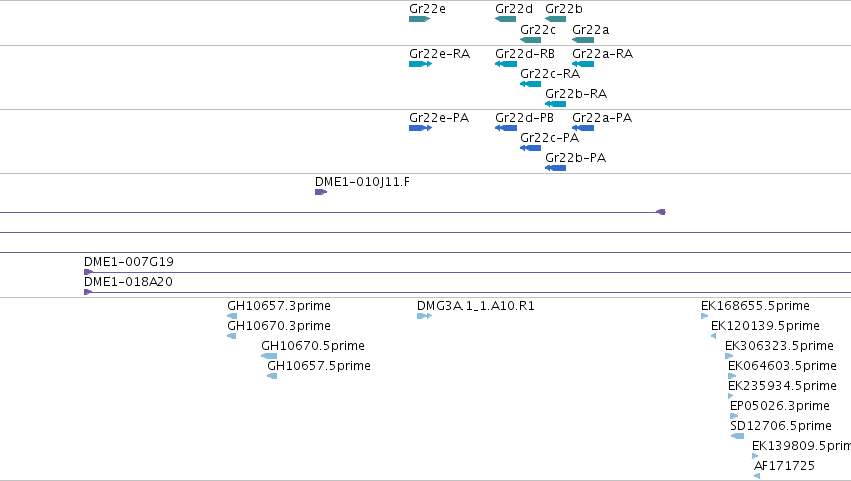Select the GH10657.3prime EST glyph
The image size is (851, 481).
[x=232, y=316]
